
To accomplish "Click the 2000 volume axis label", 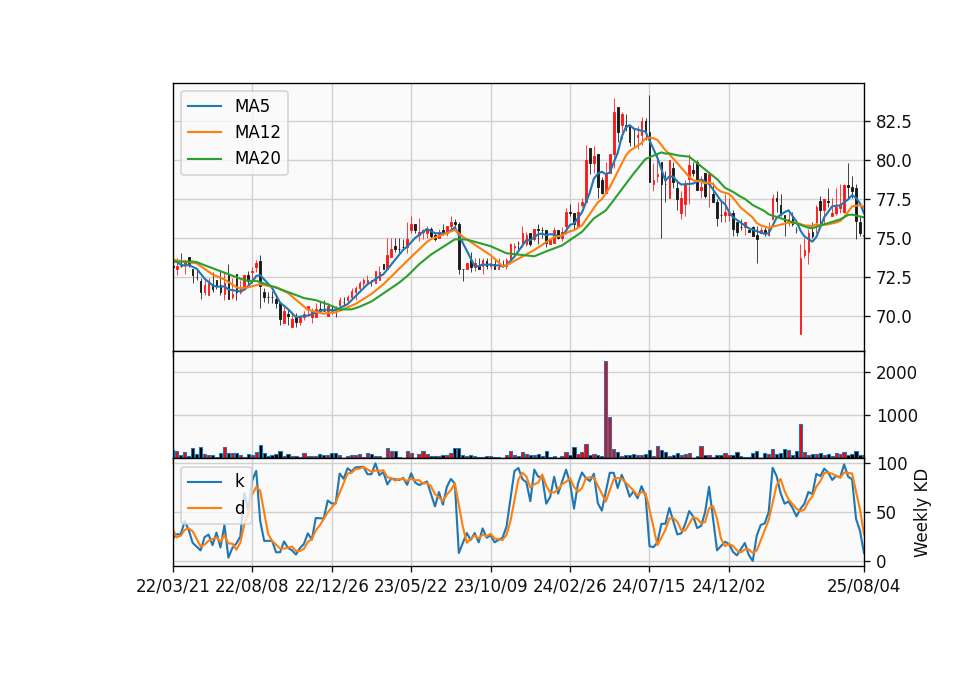I will [x=896, y=373].
